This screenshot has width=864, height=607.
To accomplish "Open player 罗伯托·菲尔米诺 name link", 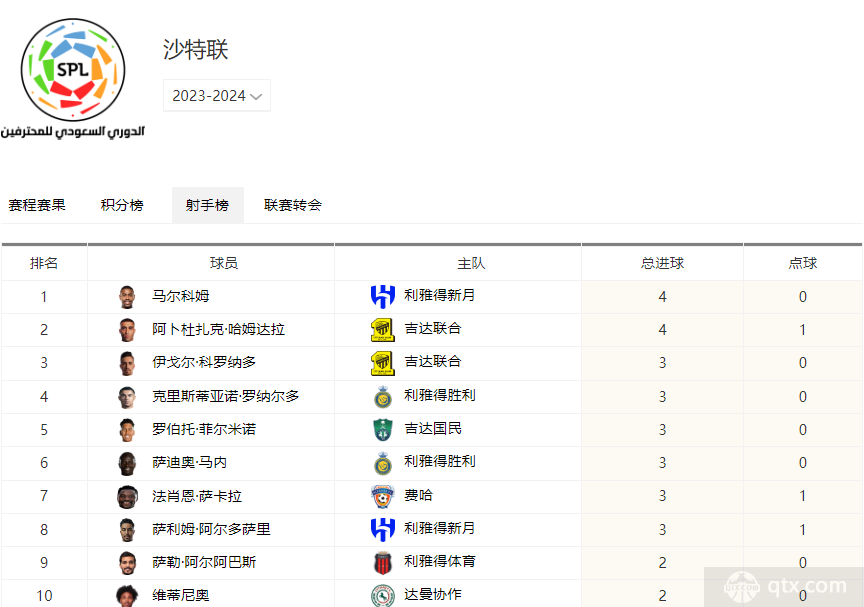I will [x=204, y=429].
